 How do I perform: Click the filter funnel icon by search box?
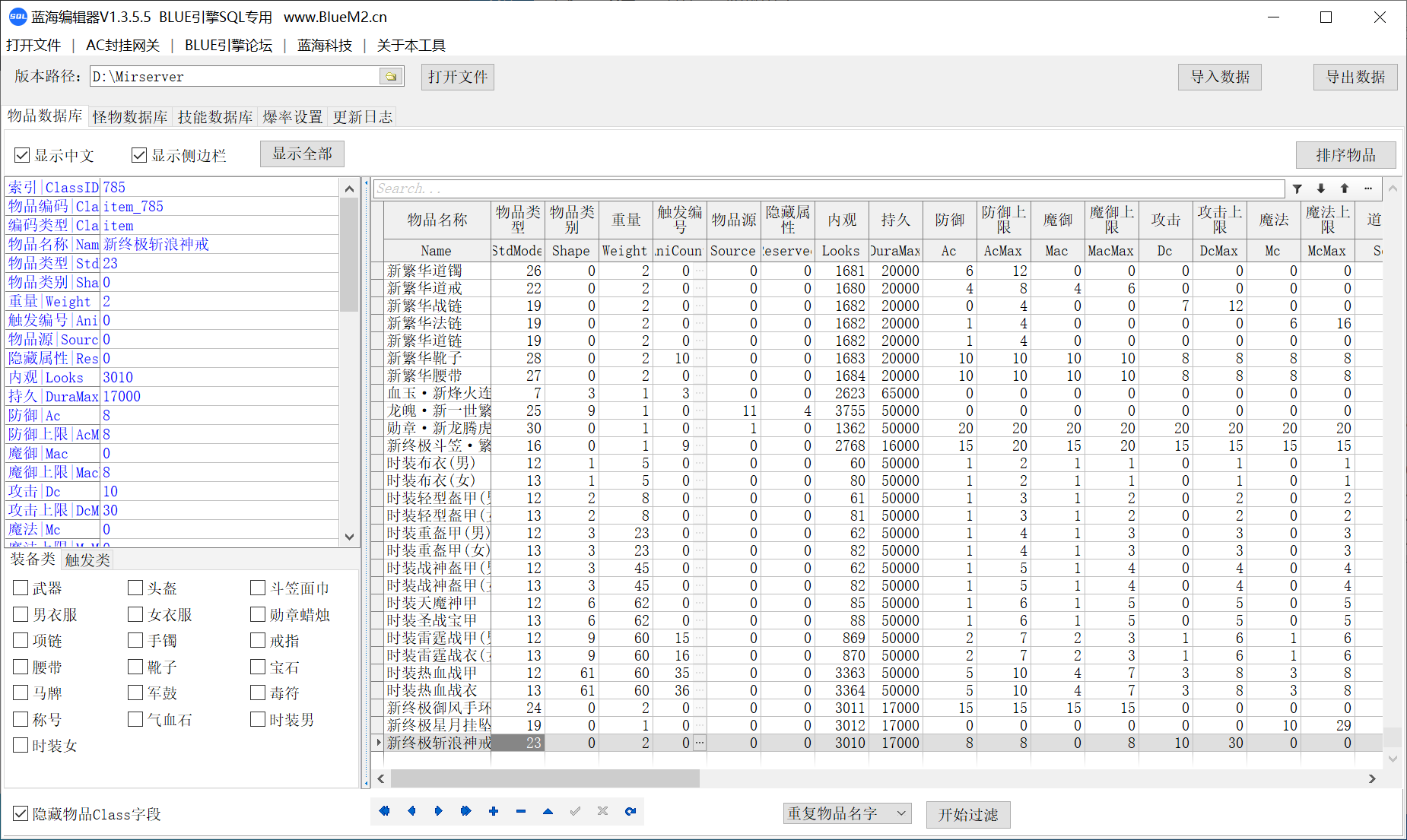[1297, 189]
